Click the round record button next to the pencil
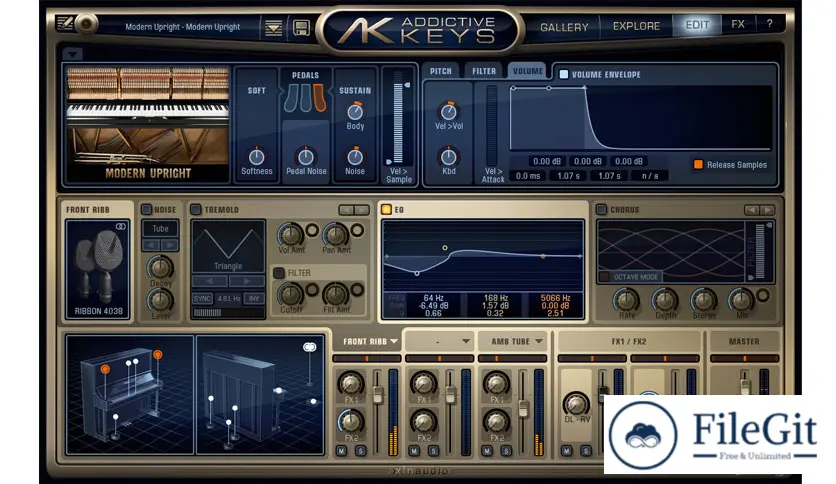Screen dimensions: 836x484 (x=86, y=23)
